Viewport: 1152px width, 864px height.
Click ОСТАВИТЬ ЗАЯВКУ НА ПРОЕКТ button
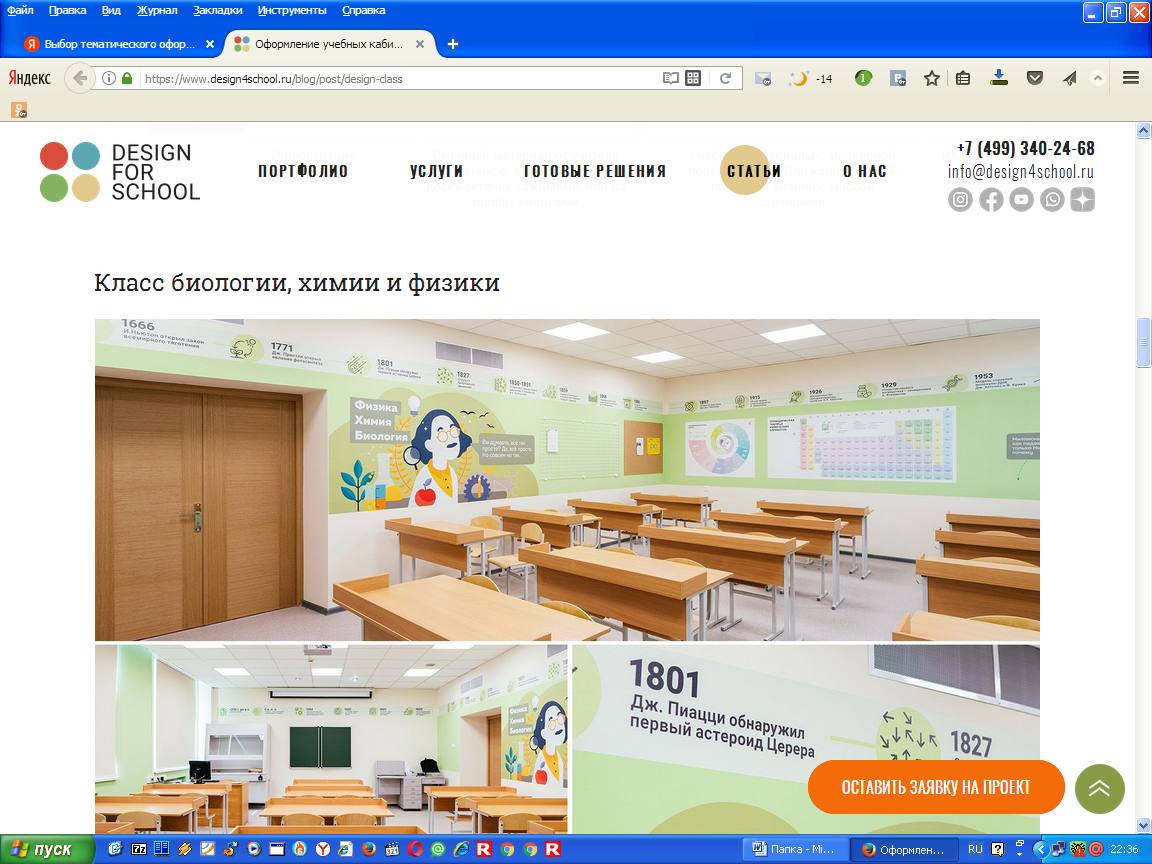pos(936,788)
